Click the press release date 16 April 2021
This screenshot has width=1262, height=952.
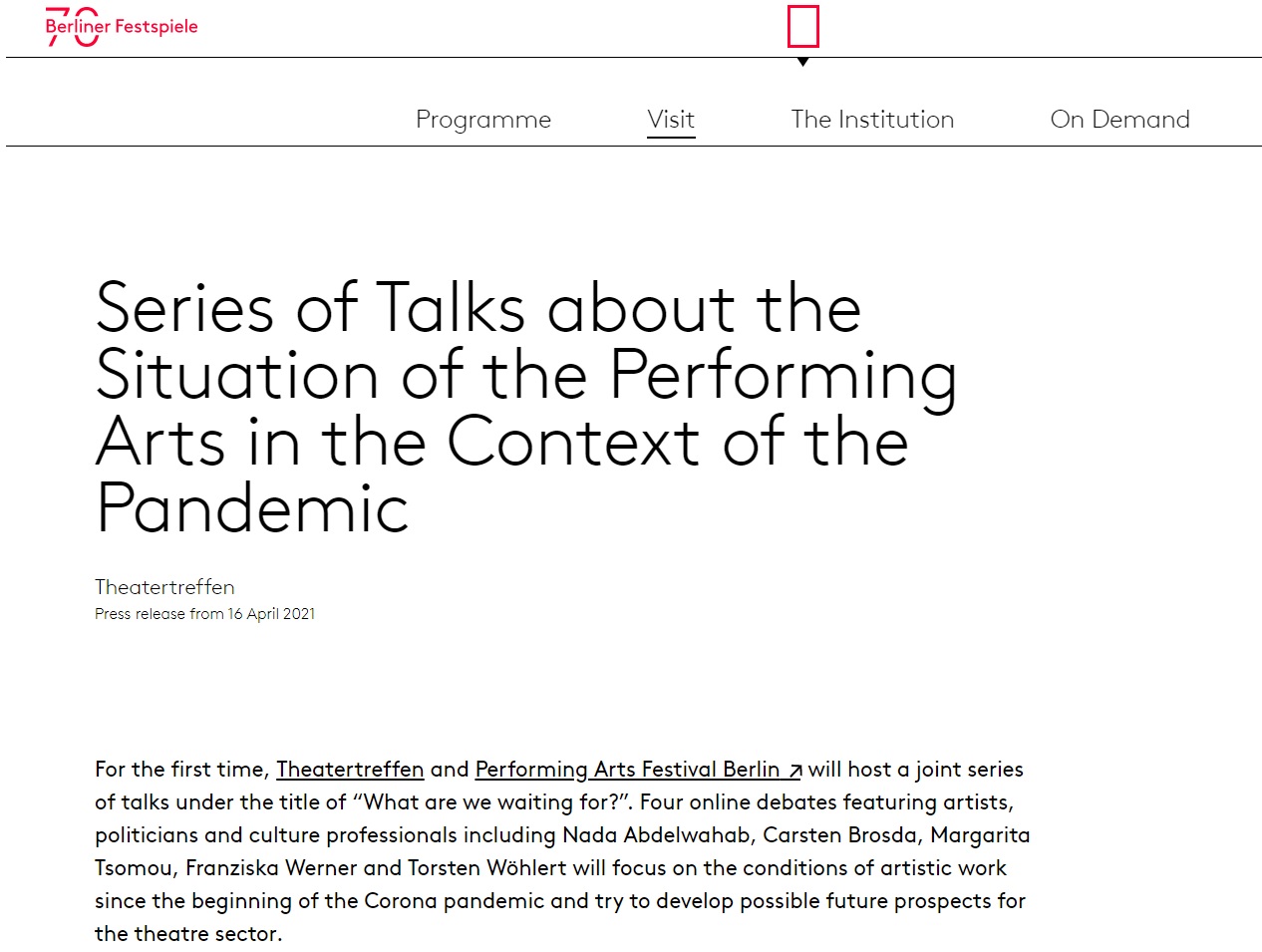pyautogui.click(x=271, y=614)
